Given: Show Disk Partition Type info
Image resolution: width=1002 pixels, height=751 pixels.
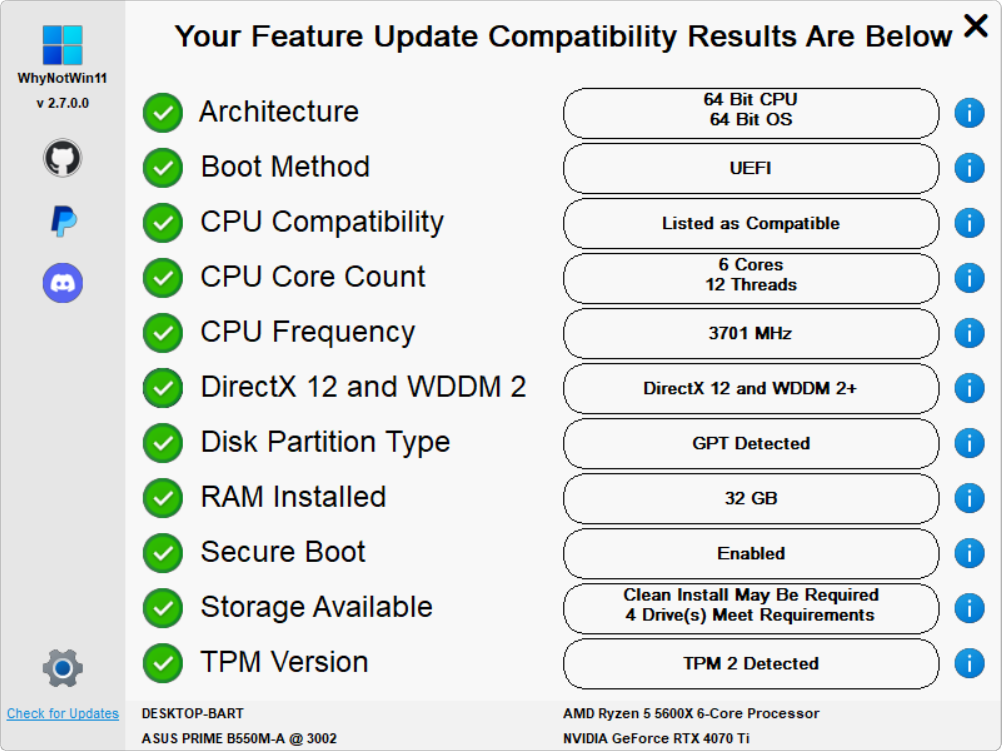Looking at the screenshot, I should (969, 443).
